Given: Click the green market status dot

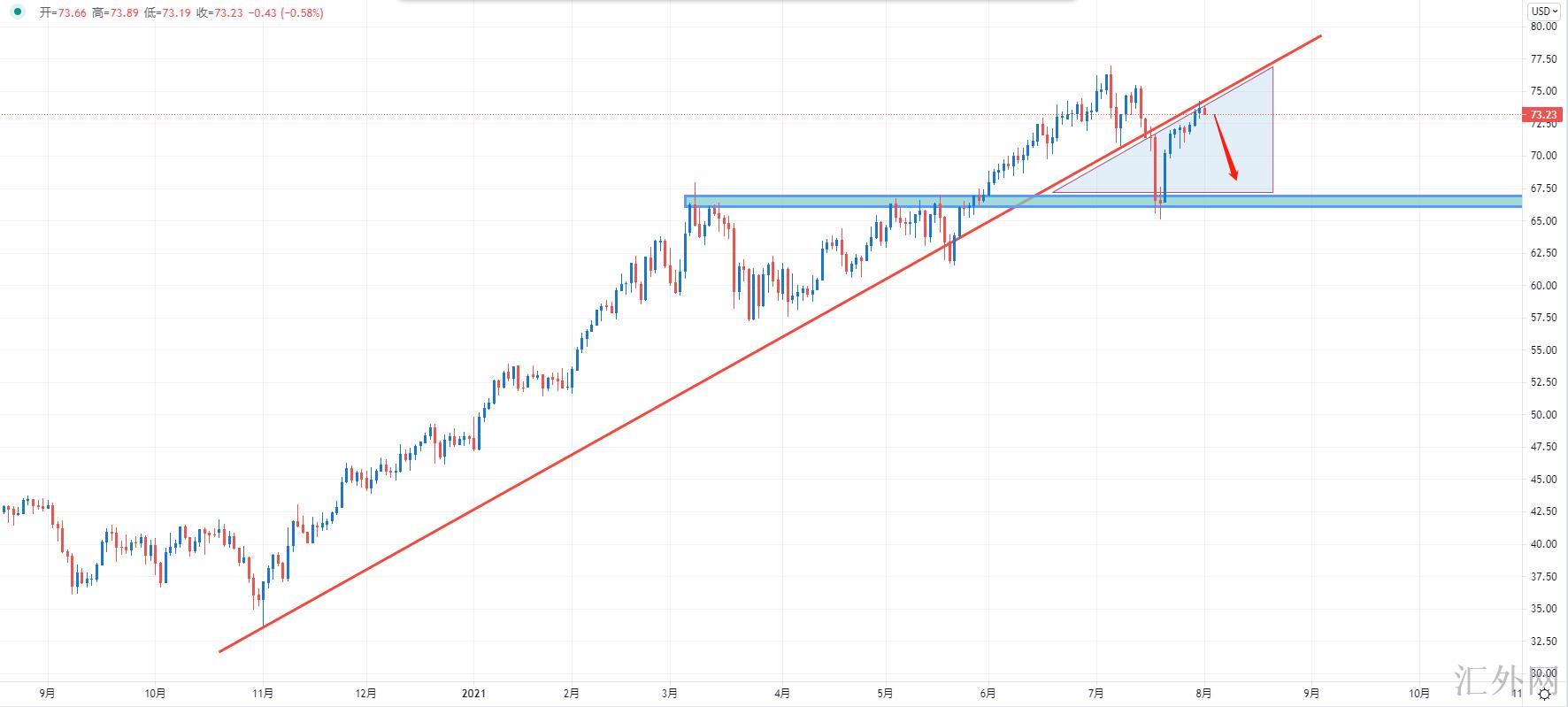Looking at the screenshot, I should pyautogui.click(x=17, y=12).
